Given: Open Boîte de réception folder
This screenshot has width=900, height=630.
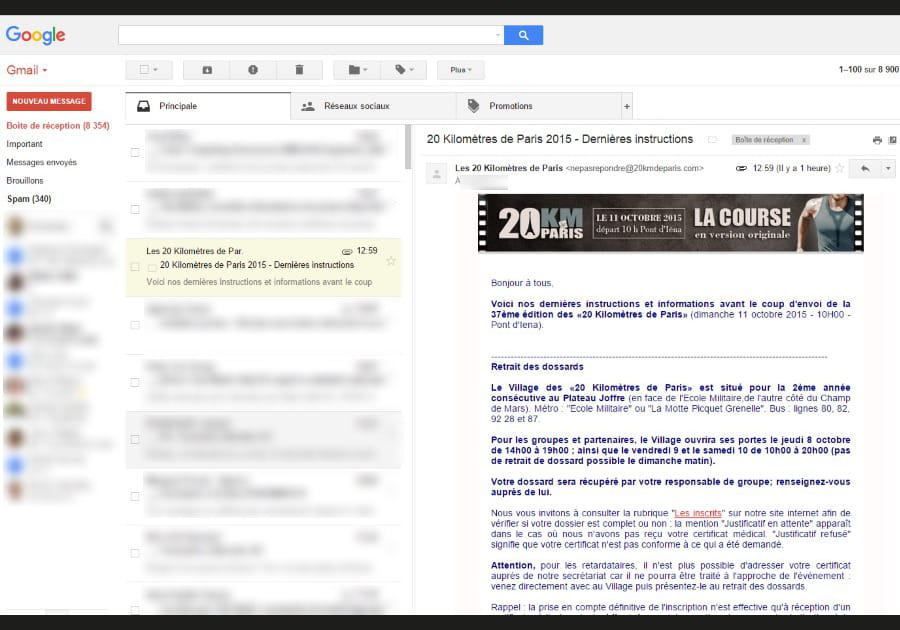Looking at the screenshot, I should [x=58, y=126].
